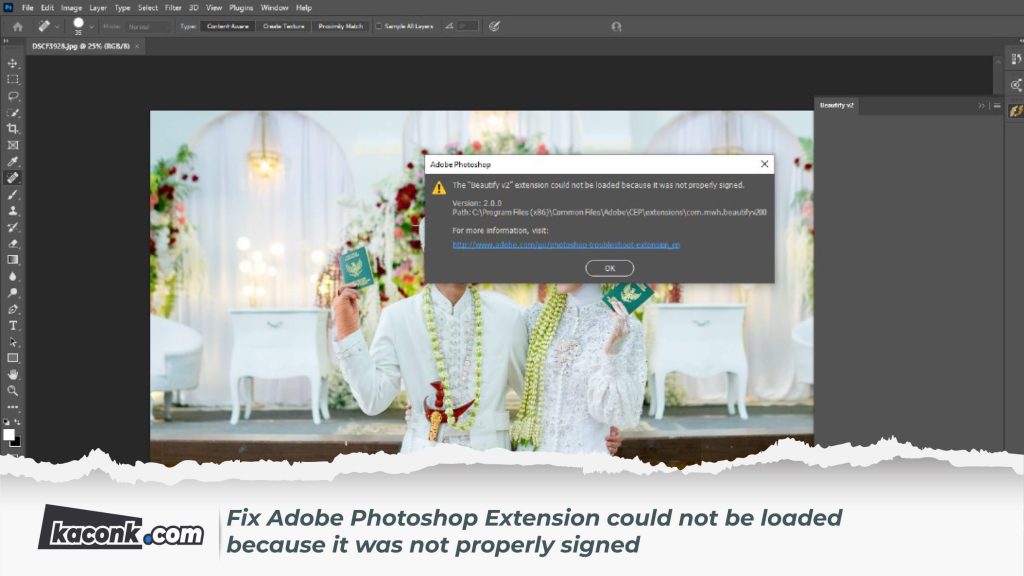Choose the Content-Aware type button

(x=228, y=27)
